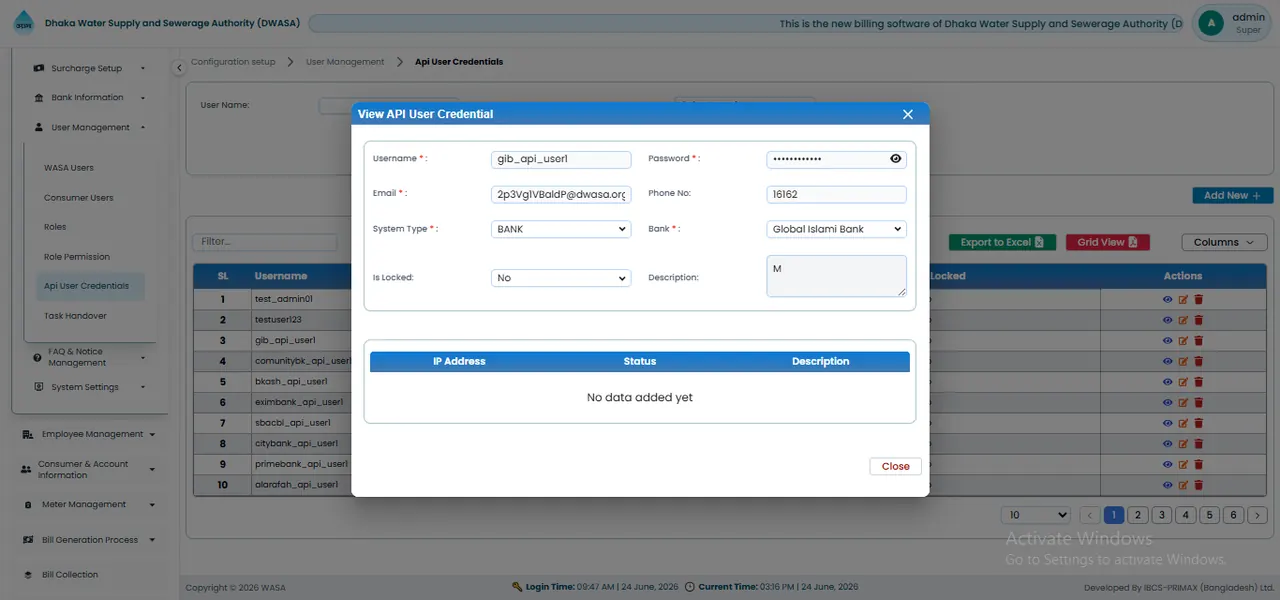
Task: Expand Meter Management menu
Action: tap(88, 504)
